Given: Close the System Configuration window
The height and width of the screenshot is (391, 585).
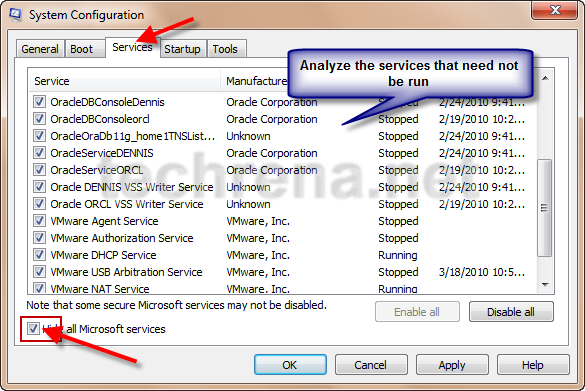Looking at the screenshot, I should point(554,9).
